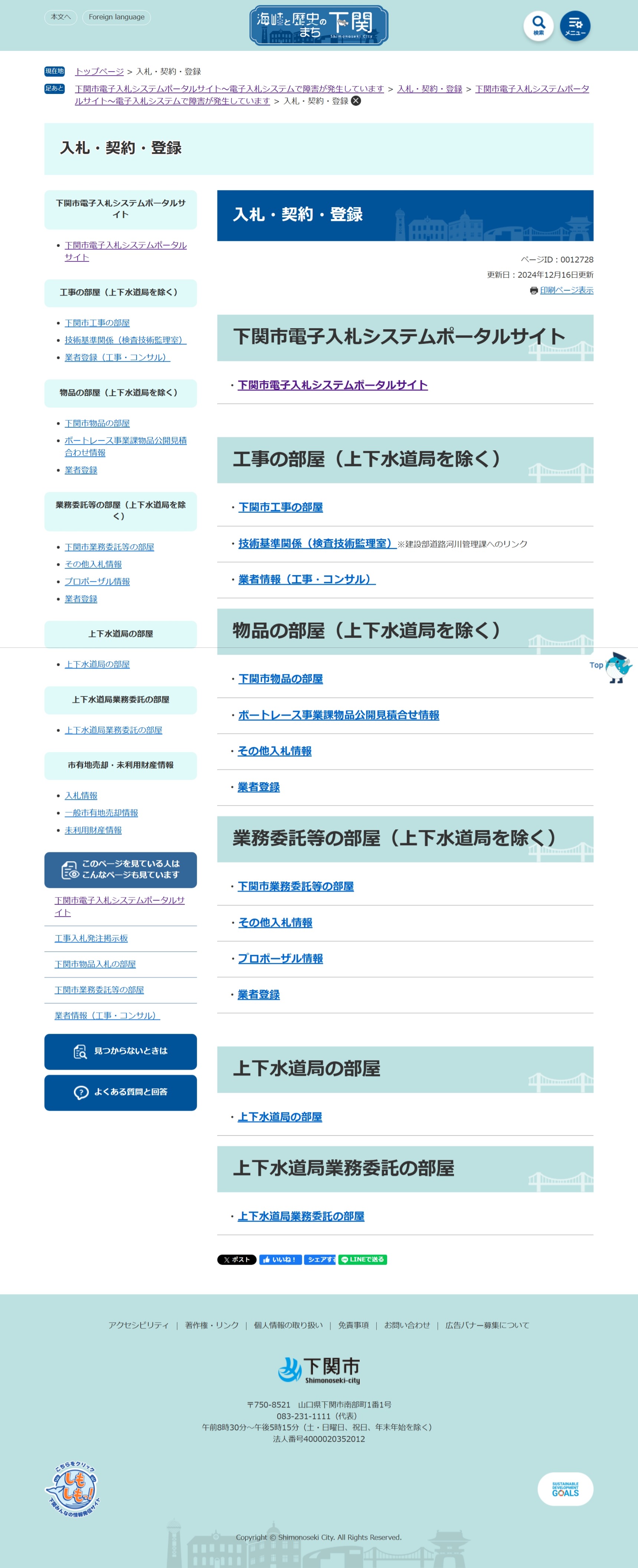Click the Top mascot icon to scroll up
The height and width of the screenshot is (1568, 638).
(618, 667)
